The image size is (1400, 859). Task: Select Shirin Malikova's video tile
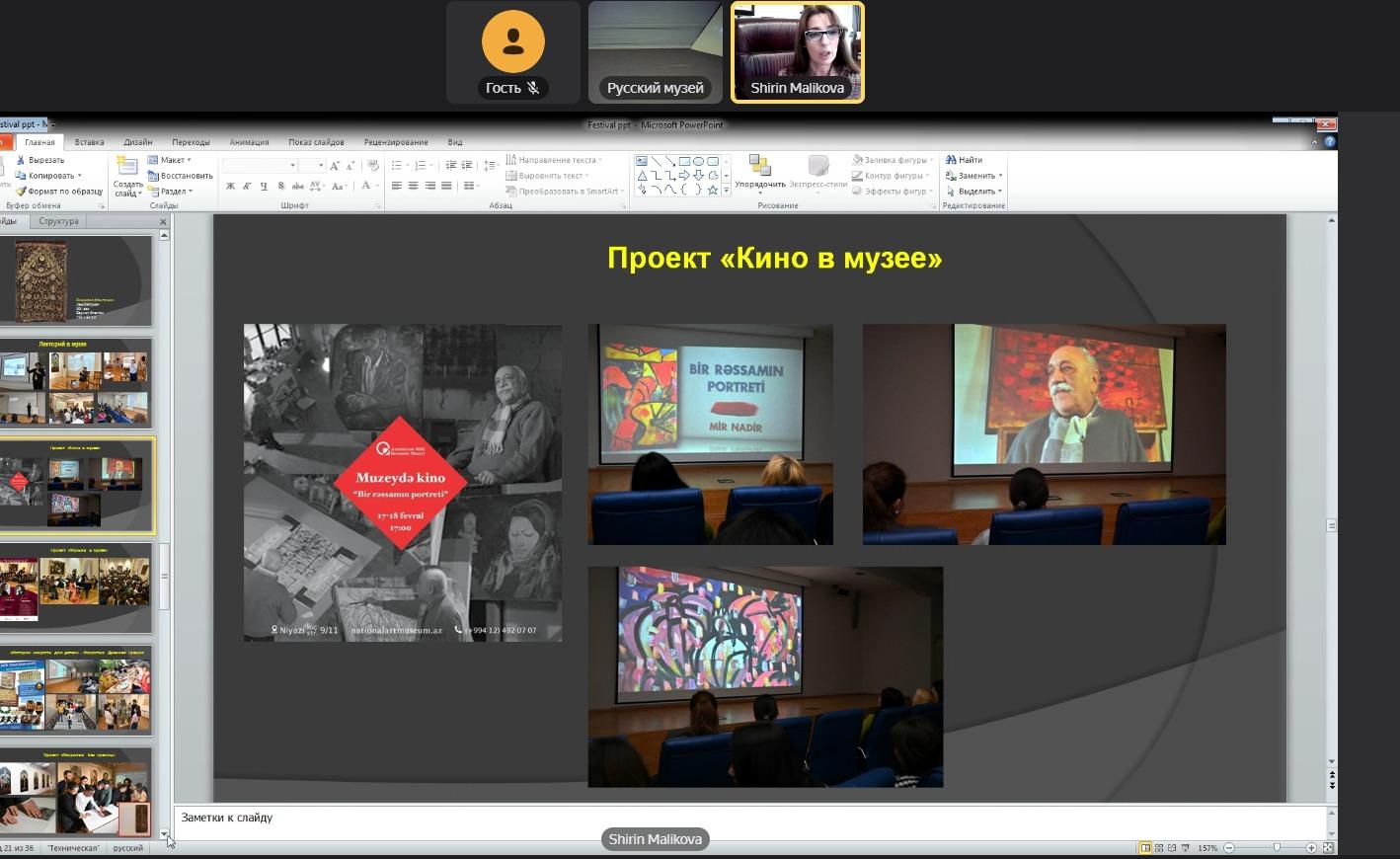[x=798, y=52]
